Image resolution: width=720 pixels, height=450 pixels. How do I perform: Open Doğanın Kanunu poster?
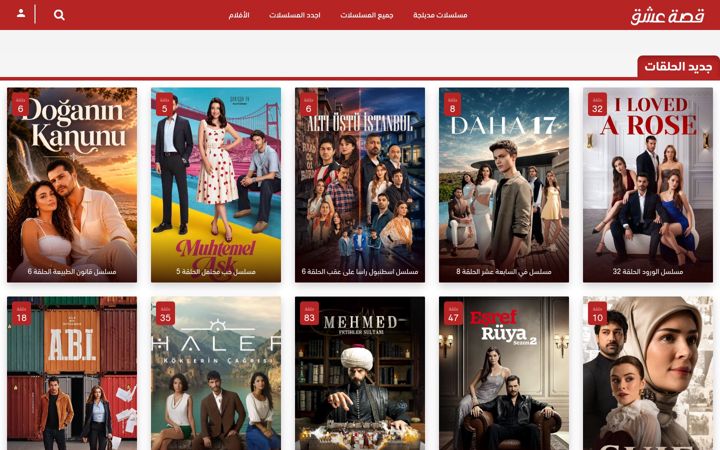(72, 185)
